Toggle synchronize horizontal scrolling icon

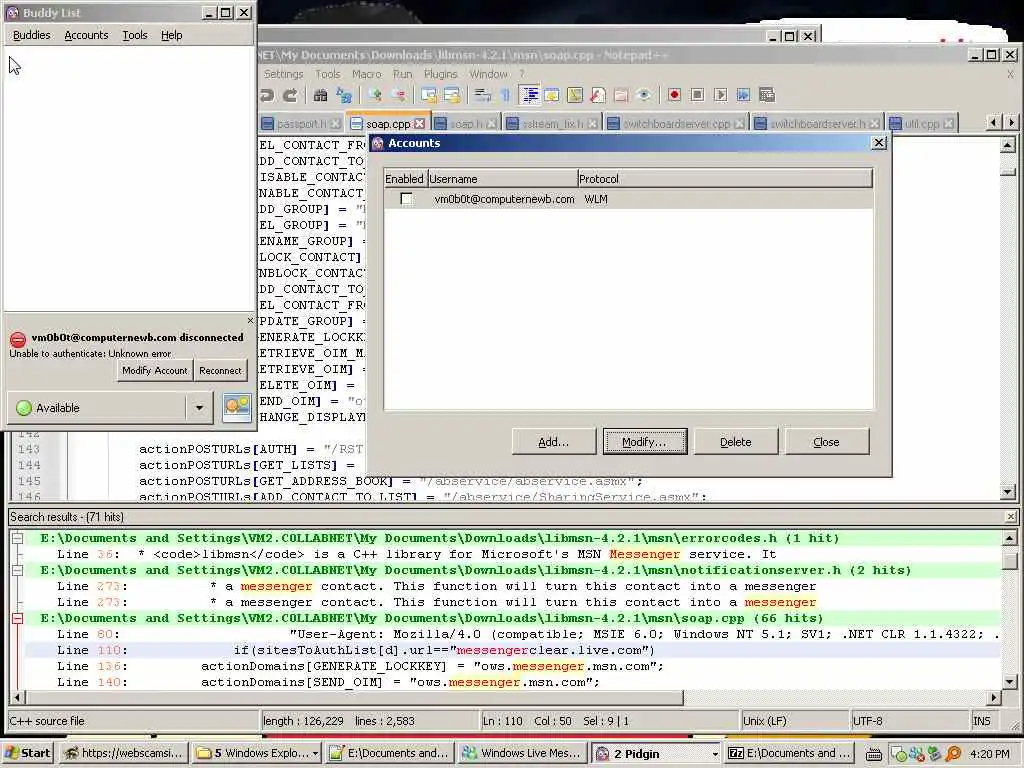pos(452,95)
